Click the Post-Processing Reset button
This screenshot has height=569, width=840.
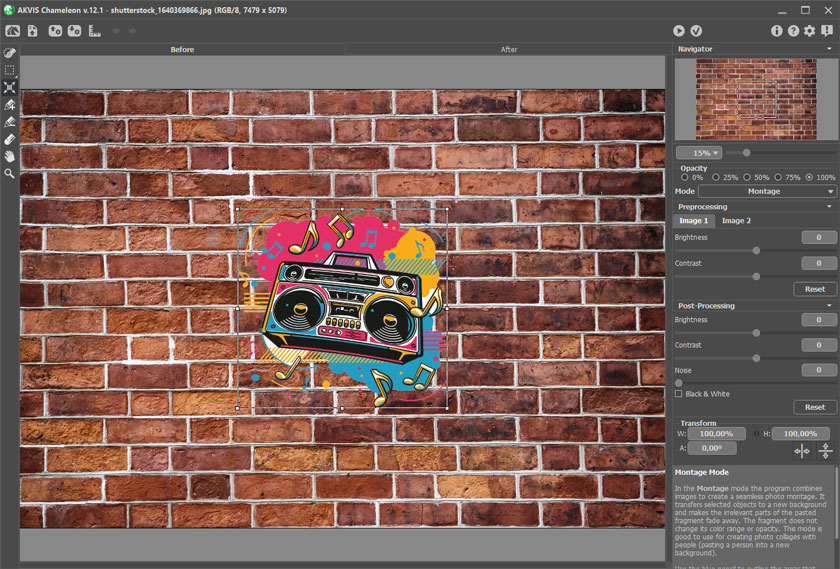[815, 407]
